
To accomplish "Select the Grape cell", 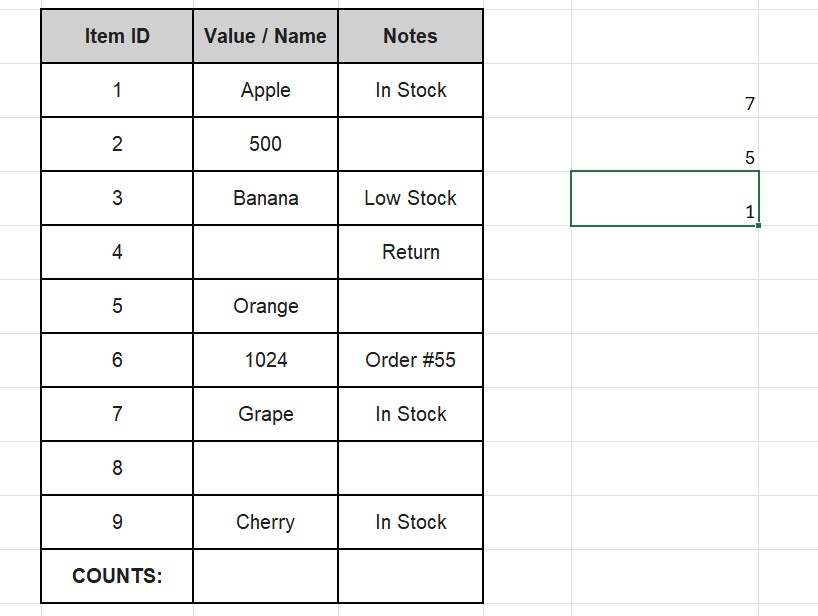I will (x=265, y=415).
